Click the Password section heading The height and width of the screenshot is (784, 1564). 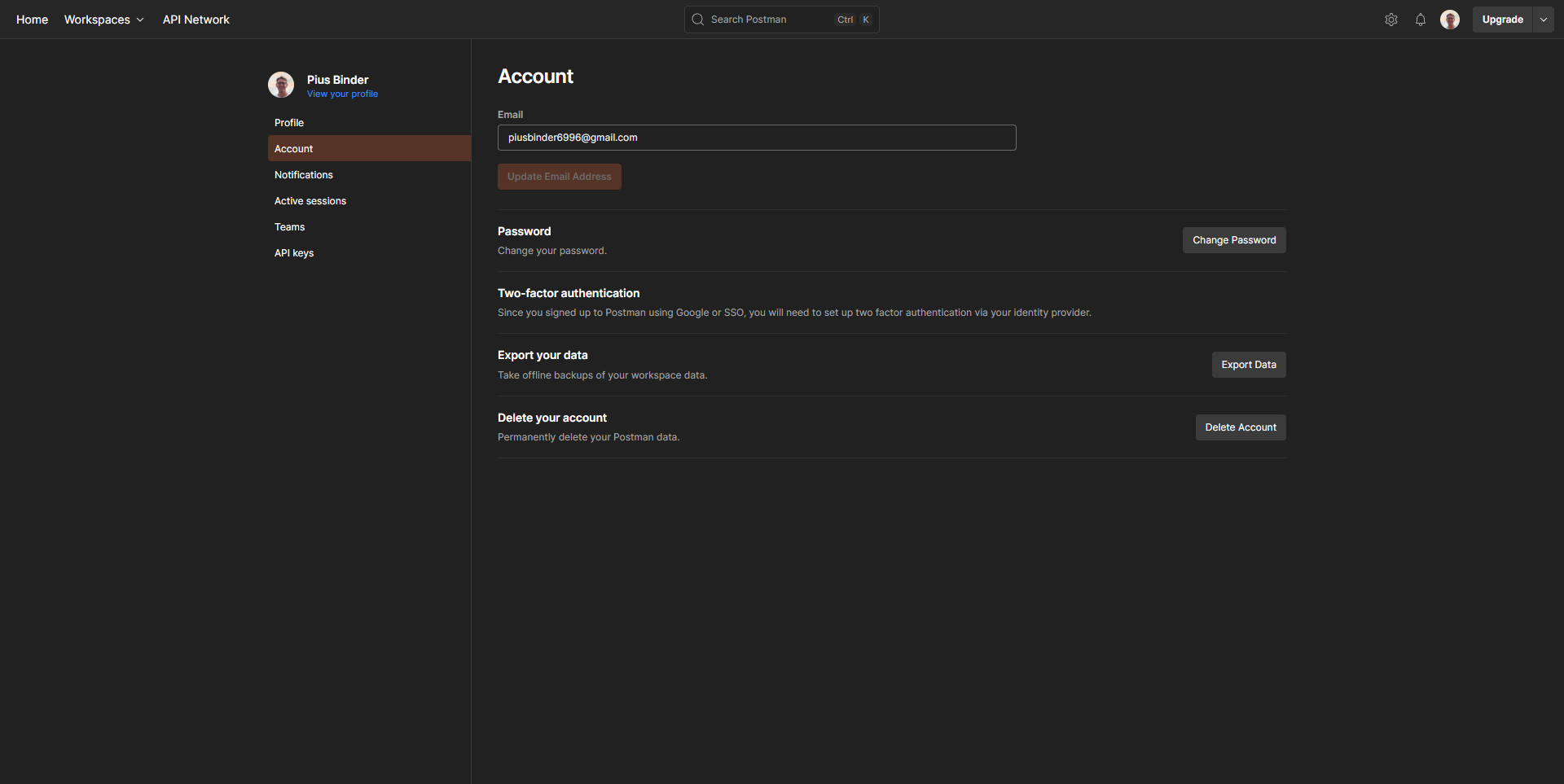[524, 231]
